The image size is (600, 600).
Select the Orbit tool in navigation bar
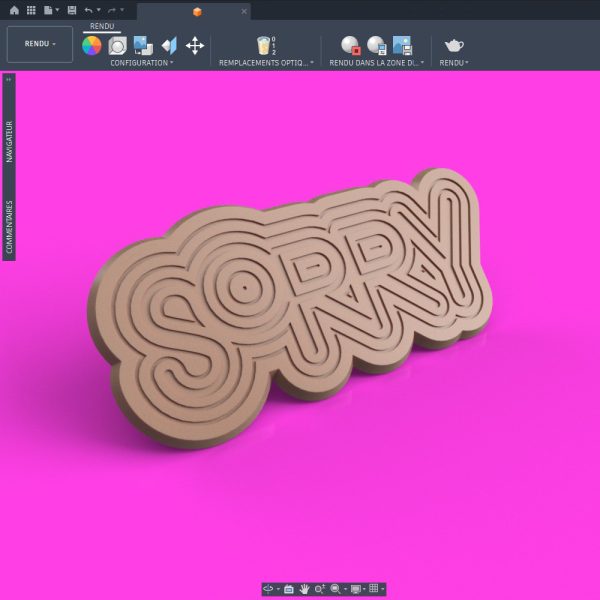[268, 589]
